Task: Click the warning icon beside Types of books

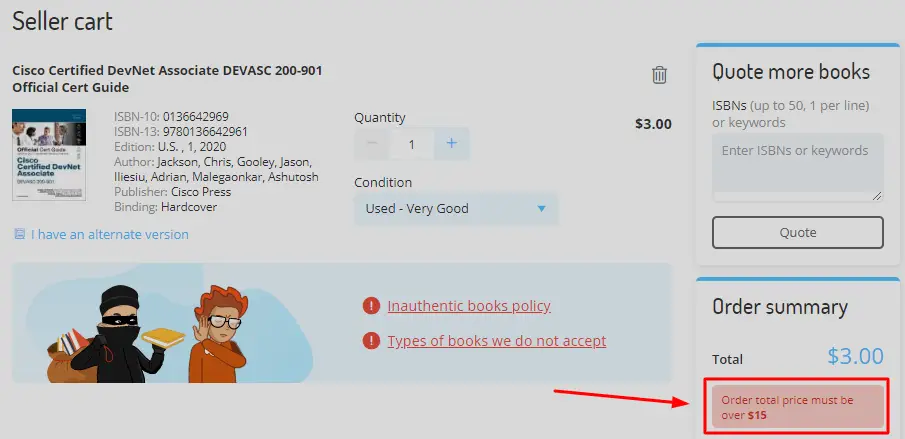Action: [x=371, y=341]
